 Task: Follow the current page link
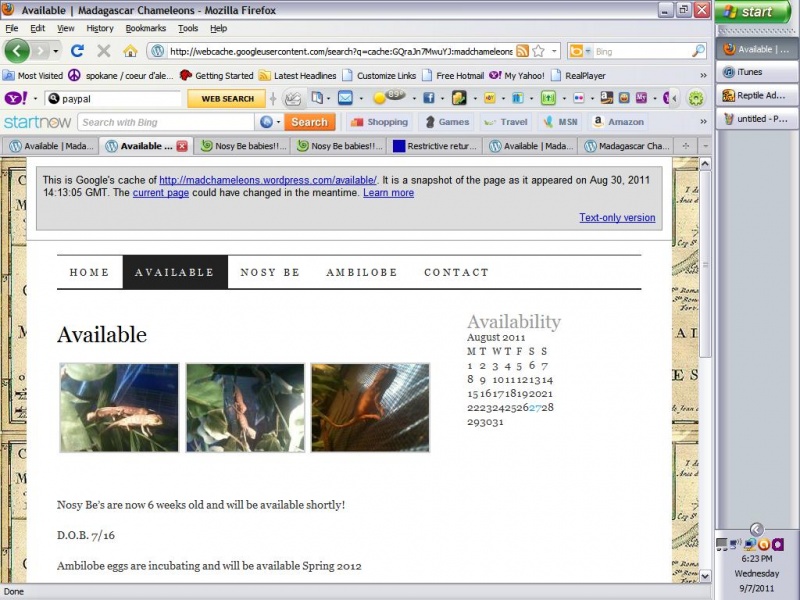point(161,193)
